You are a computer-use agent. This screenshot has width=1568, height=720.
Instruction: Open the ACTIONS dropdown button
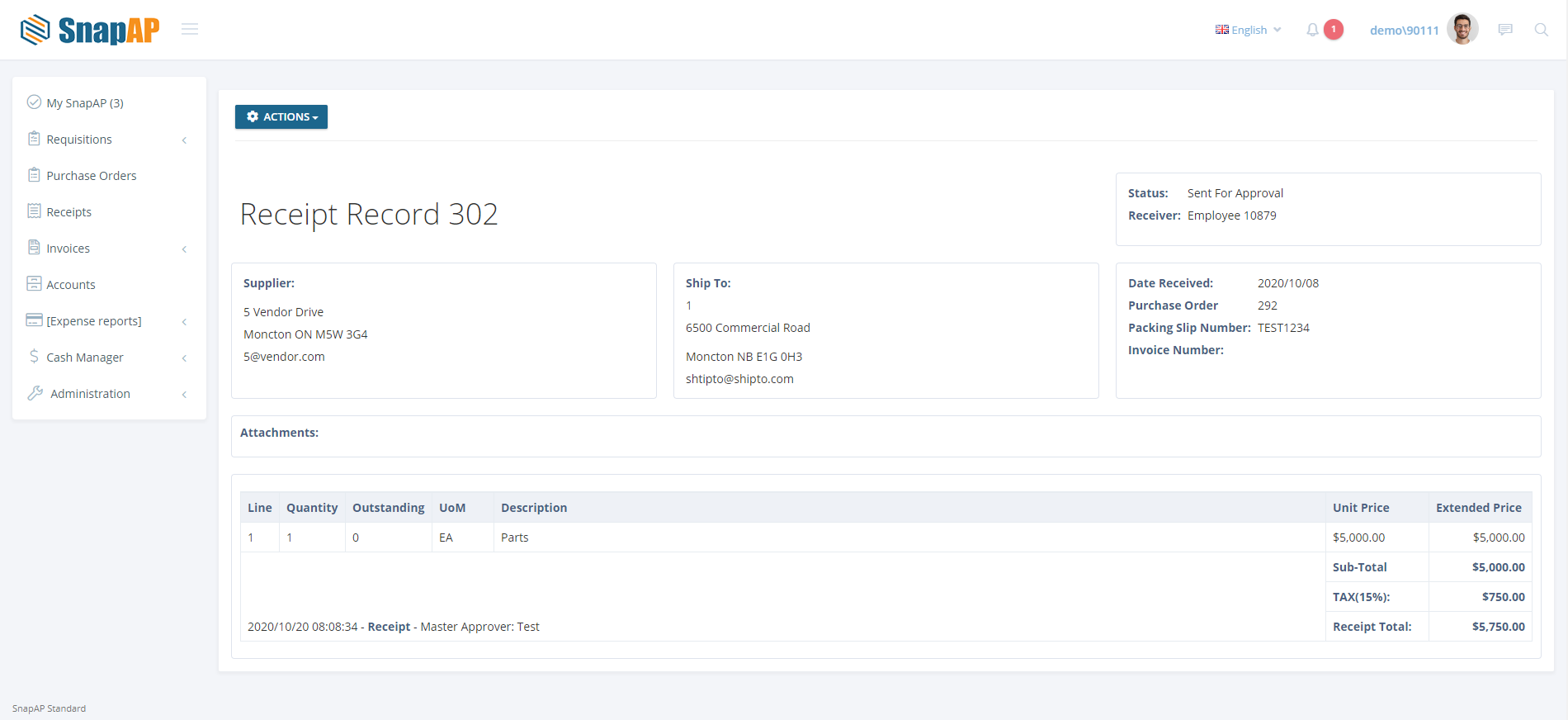[281, 116]
